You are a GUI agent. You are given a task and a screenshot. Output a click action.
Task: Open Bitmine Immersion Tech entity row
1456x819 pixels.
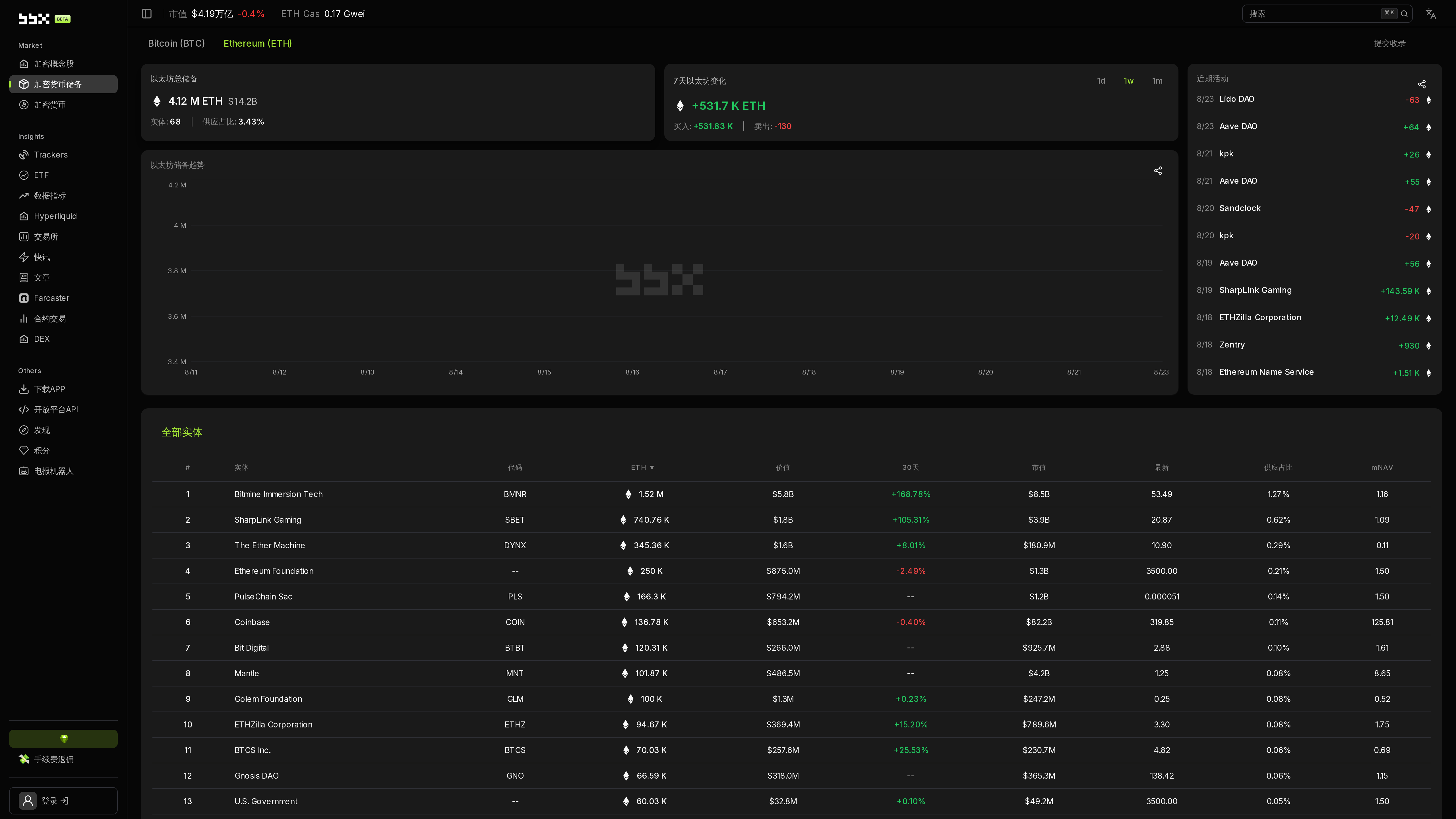pos(791,494)
